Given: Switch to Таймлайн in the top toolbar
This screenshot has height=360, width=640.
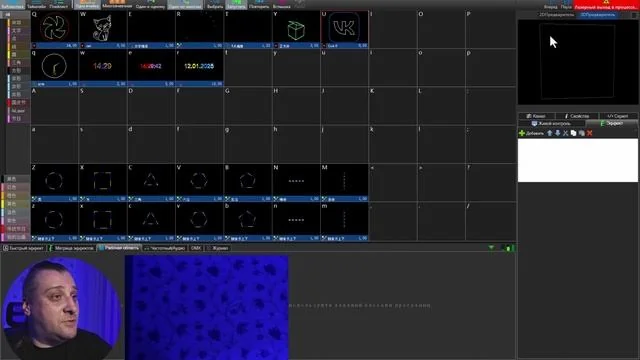Looking at the screenshot, I should click(37, 4).
